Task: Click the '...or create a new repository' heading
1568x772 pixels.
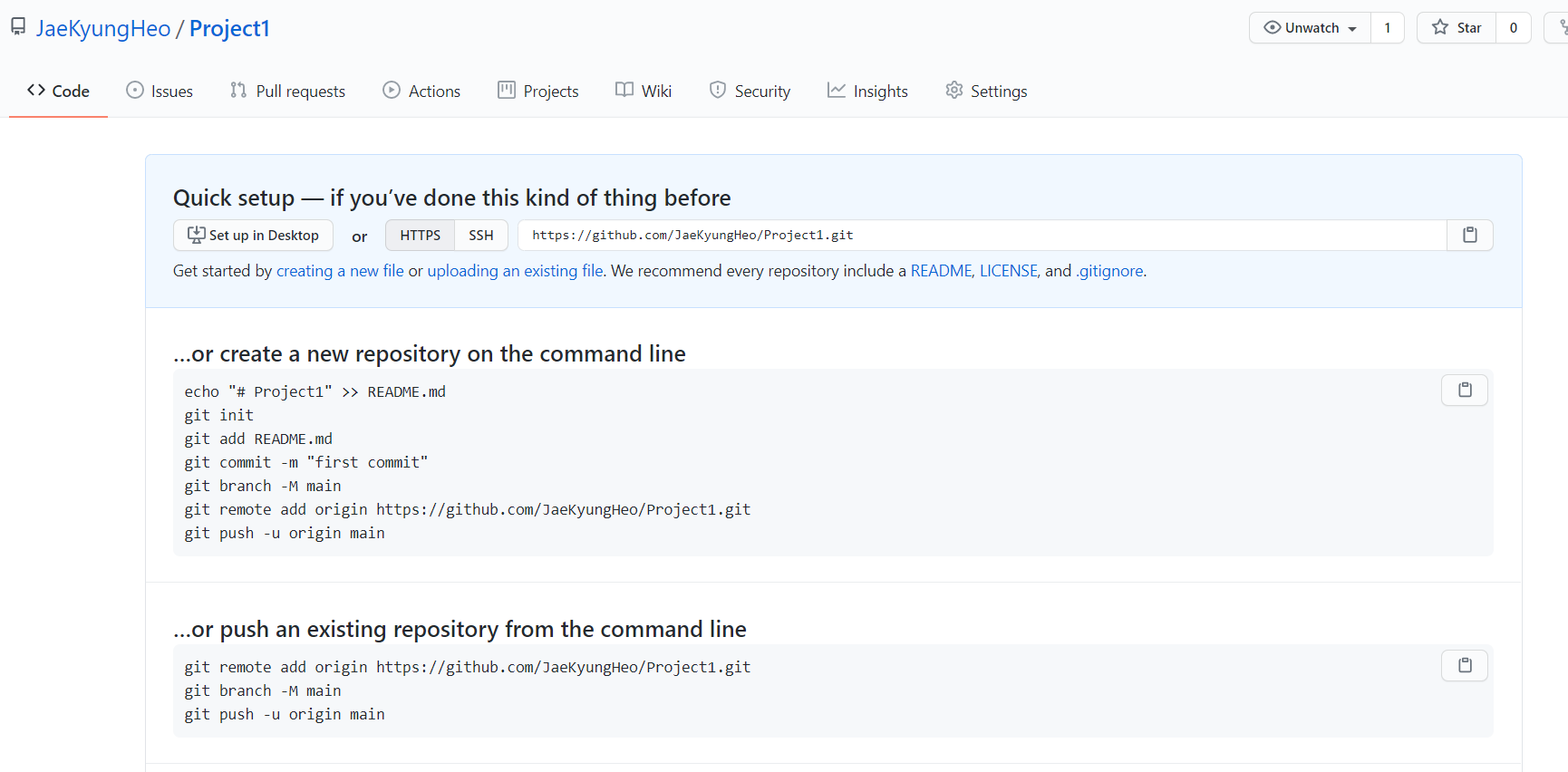Action: point(430,353)
